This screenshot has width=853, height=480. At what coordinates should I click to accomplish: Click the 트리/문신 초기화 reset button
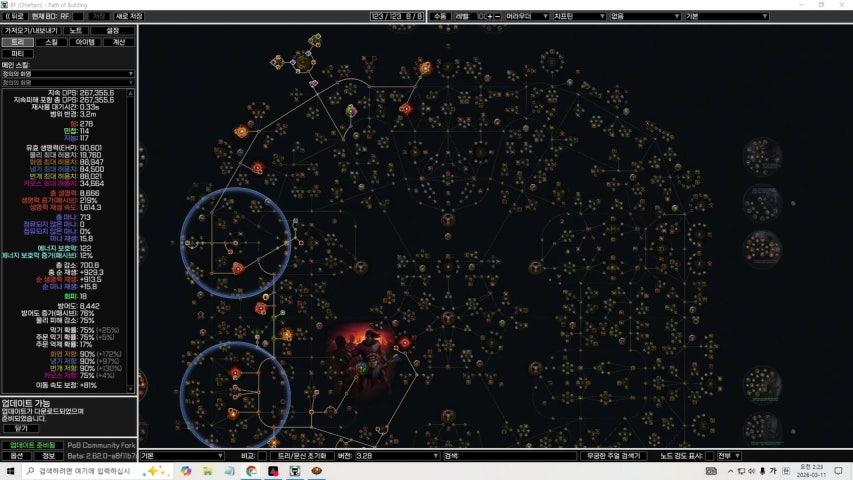(x=301, y=456)
